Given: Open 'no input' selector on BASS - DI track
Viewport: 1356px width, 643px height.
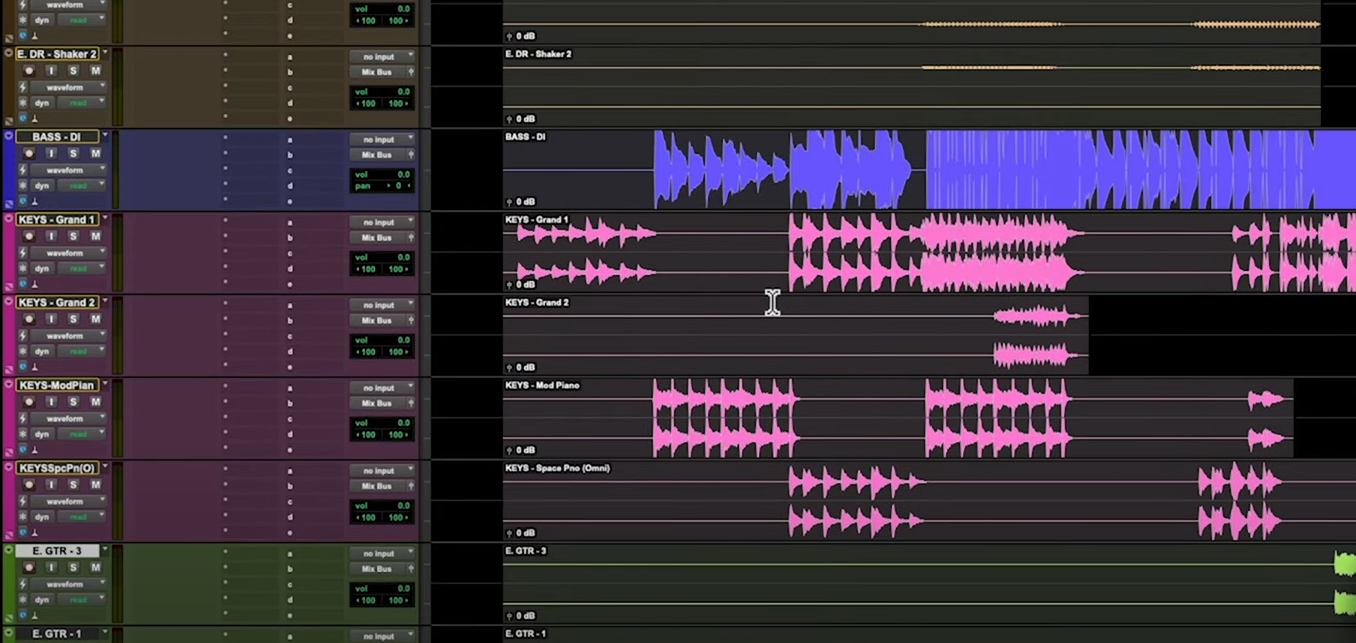Looking at the screenshot, I should coord(382,140).
